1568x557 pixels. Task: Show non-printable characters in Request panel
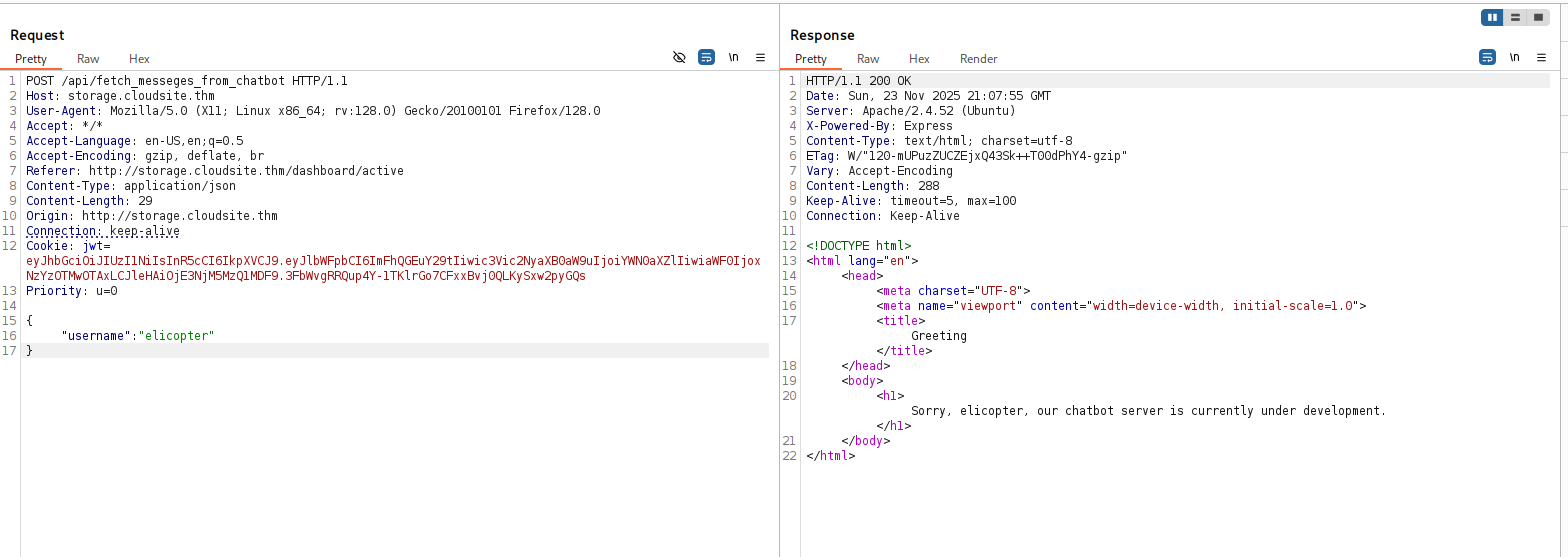coord(733,58)
